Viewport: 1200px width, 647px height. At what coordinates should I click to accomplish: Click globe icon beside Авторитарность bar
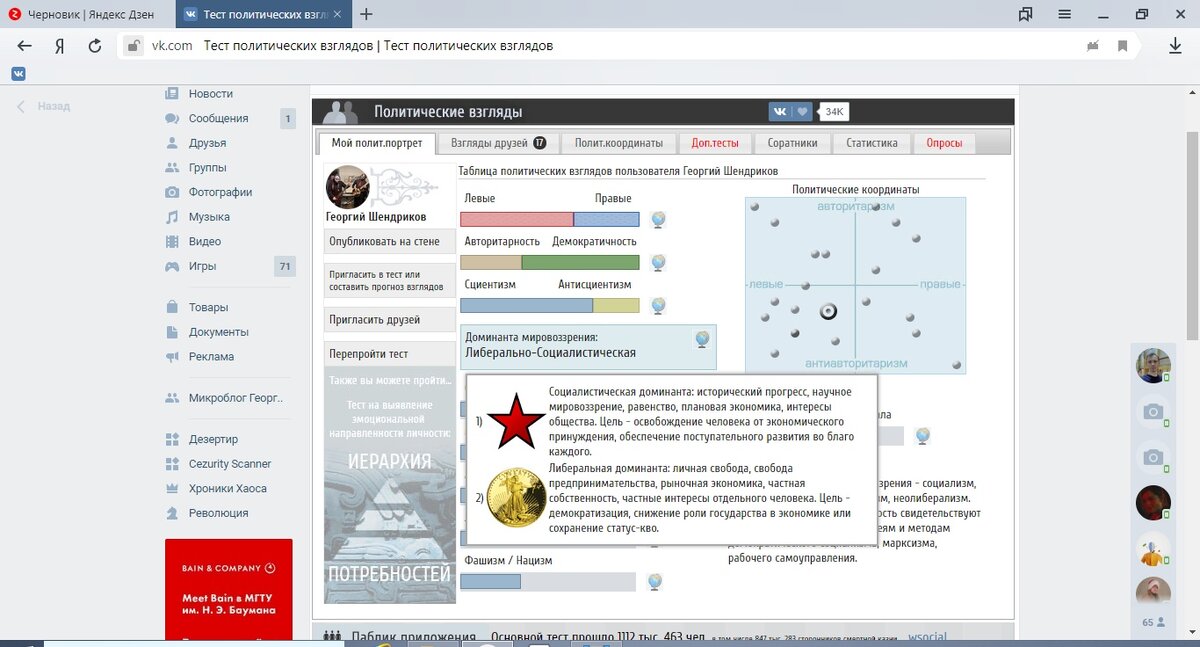tap(658, 263)
